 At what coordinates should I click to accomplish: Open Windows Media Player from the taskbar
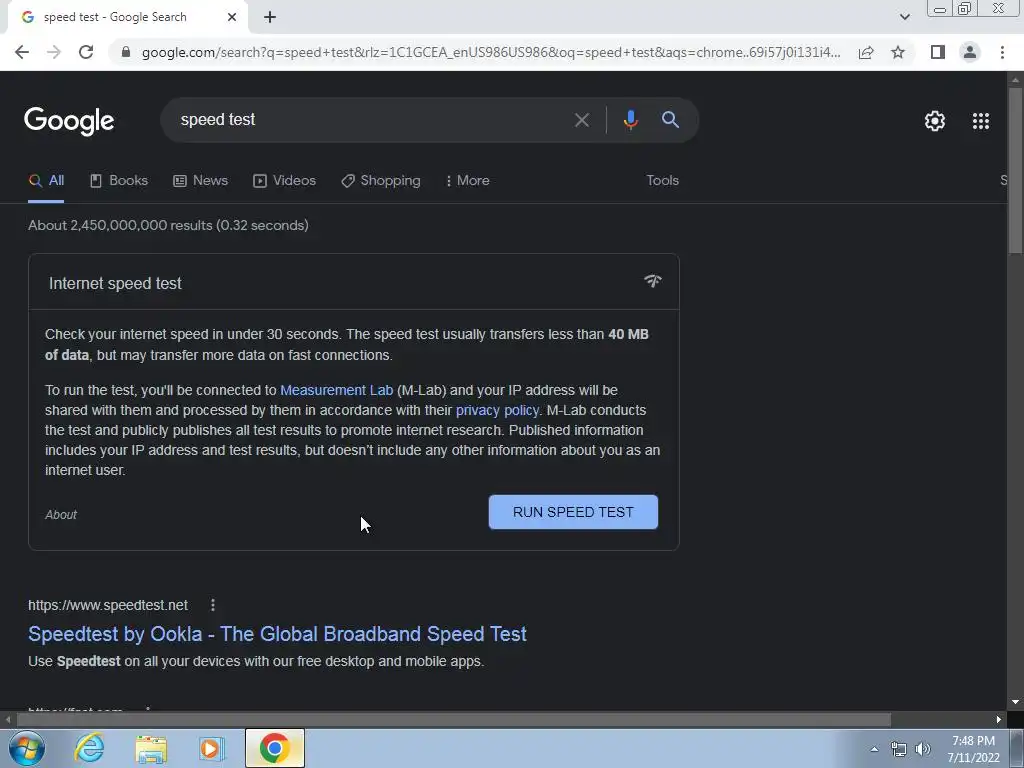[x=212, y=748]
